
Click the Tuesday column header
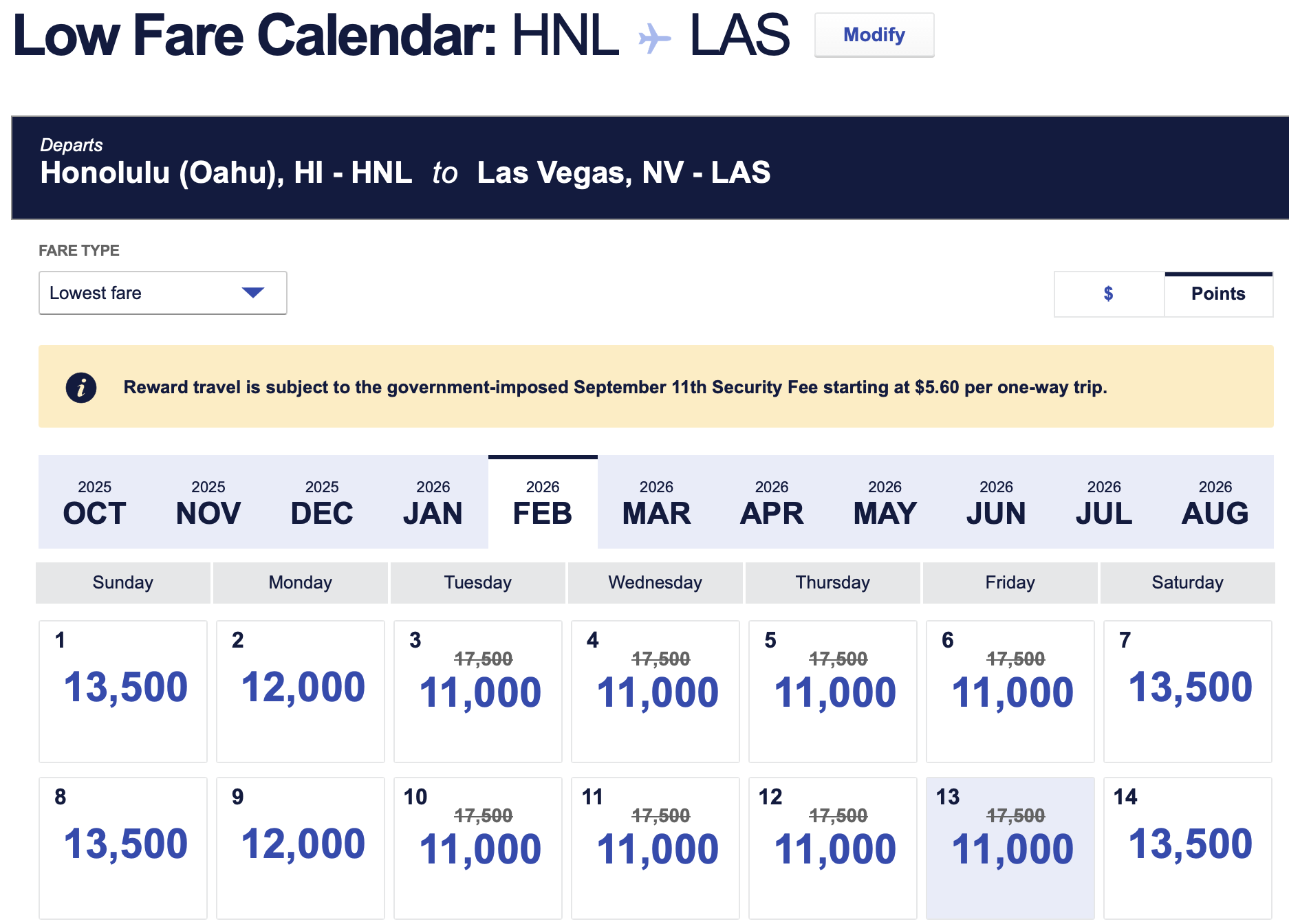click(478, 583)
